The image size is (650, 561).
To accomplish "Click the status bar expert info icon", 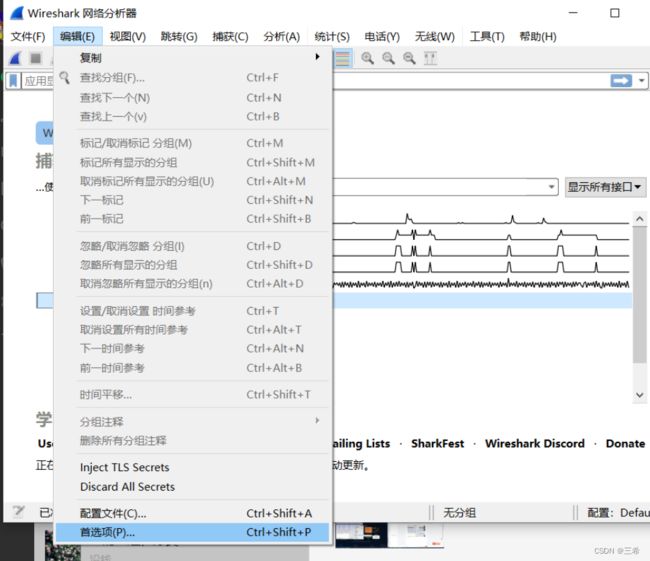I will click(18, 512).
